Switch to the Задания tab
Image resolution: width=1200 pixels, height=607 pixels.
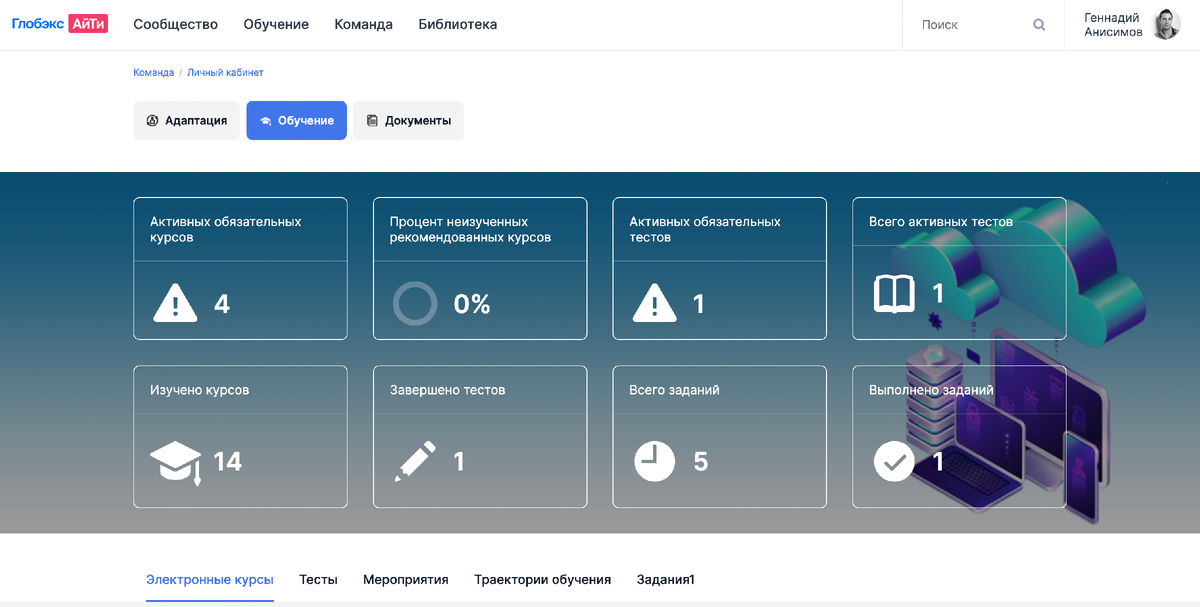(665, 580)
